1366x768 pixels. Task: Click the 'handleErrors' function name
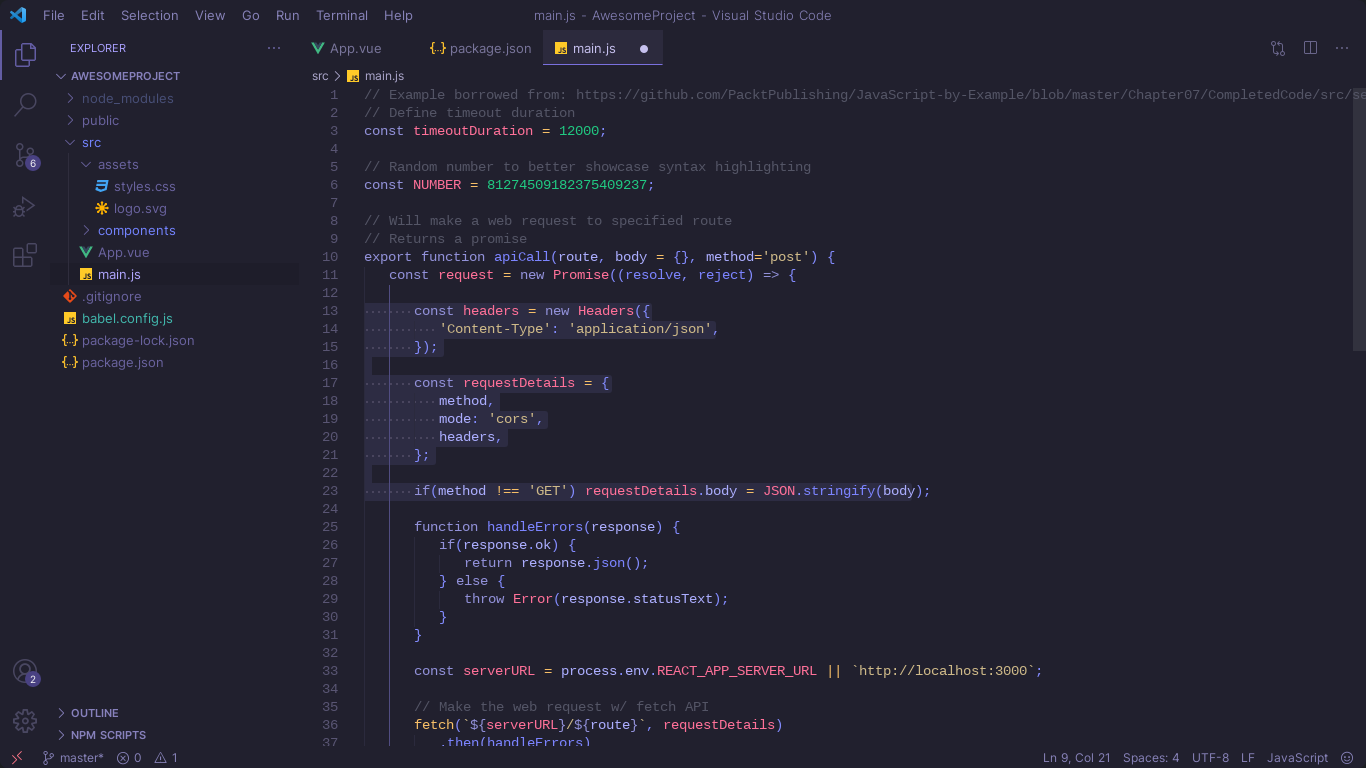(536, 527)
